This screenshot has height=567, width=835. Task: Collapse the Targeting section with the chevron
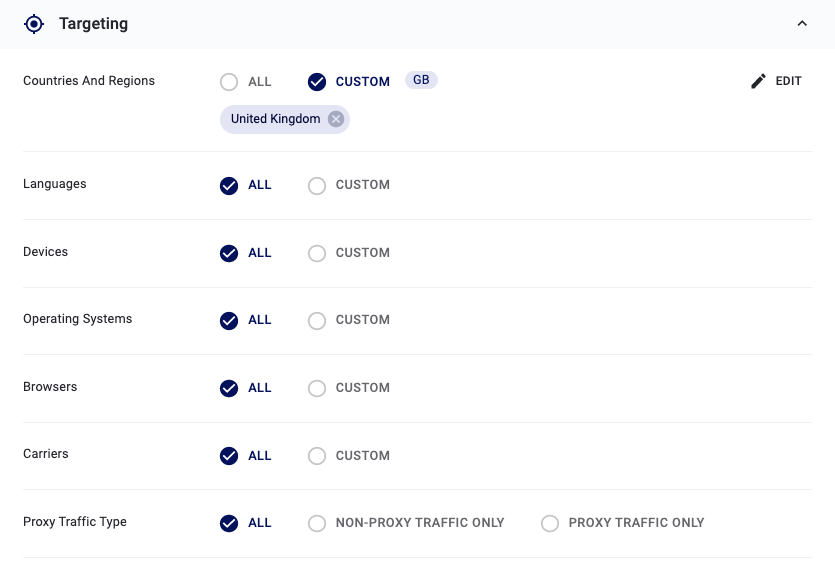802,24
